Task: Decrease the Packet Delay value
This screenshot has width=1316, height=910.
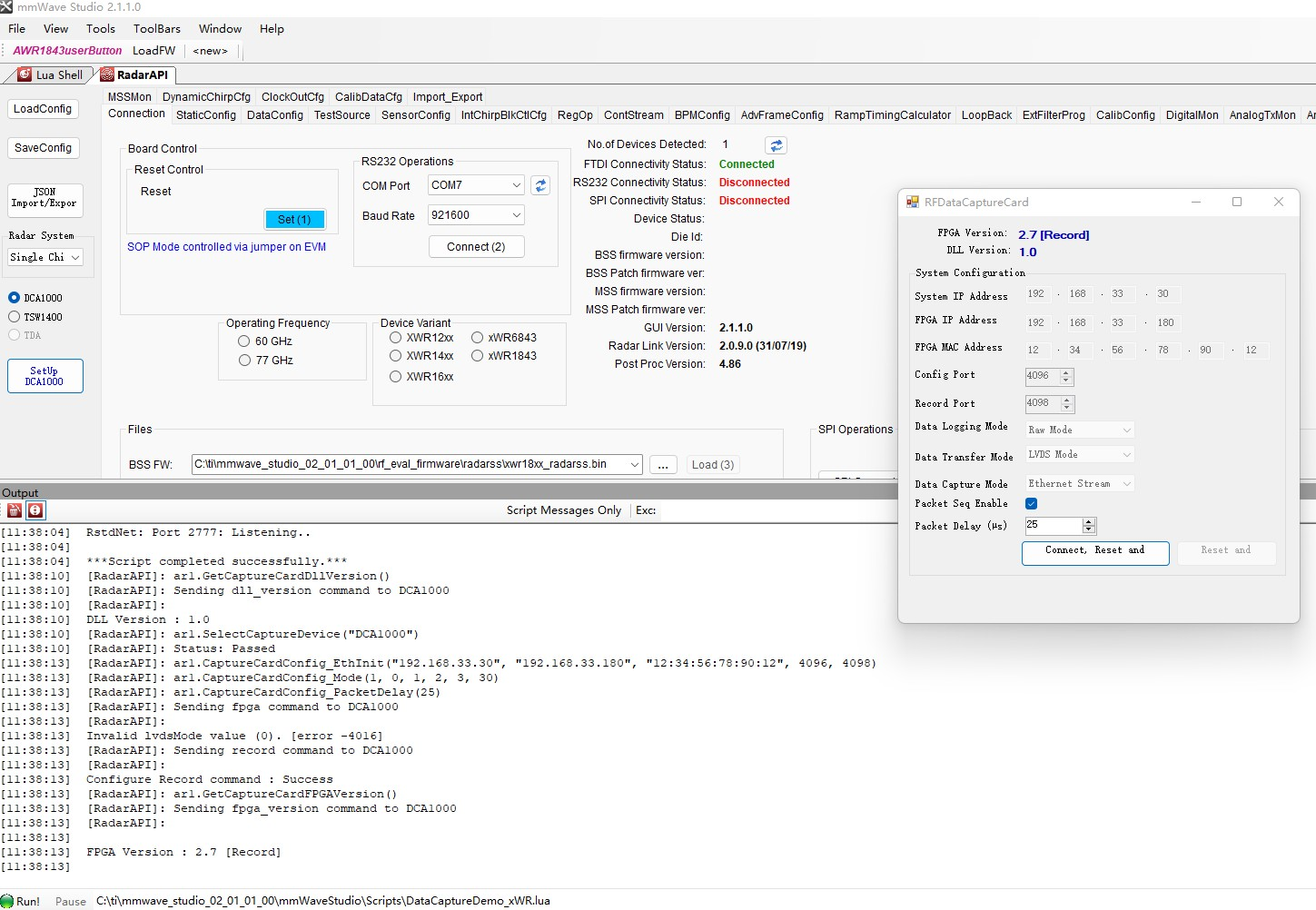Action: point(1090,529)
